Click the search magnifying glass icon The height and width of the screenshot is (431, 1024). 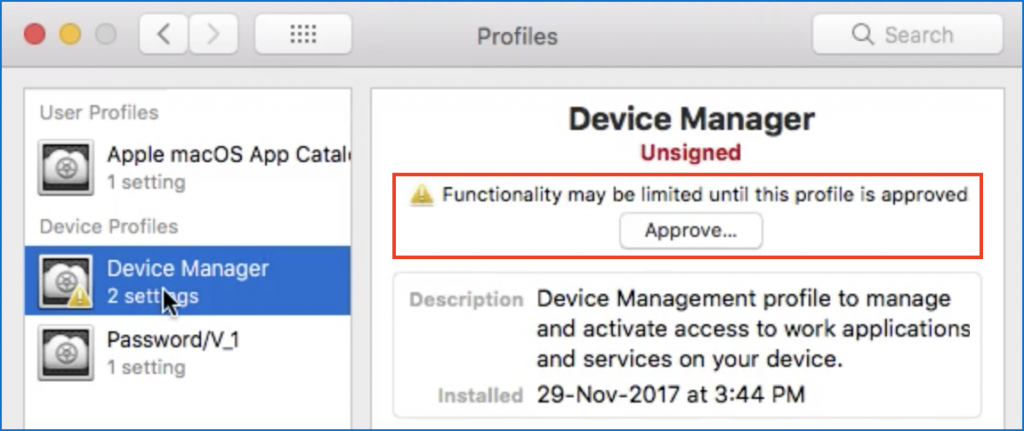[862, 35]
